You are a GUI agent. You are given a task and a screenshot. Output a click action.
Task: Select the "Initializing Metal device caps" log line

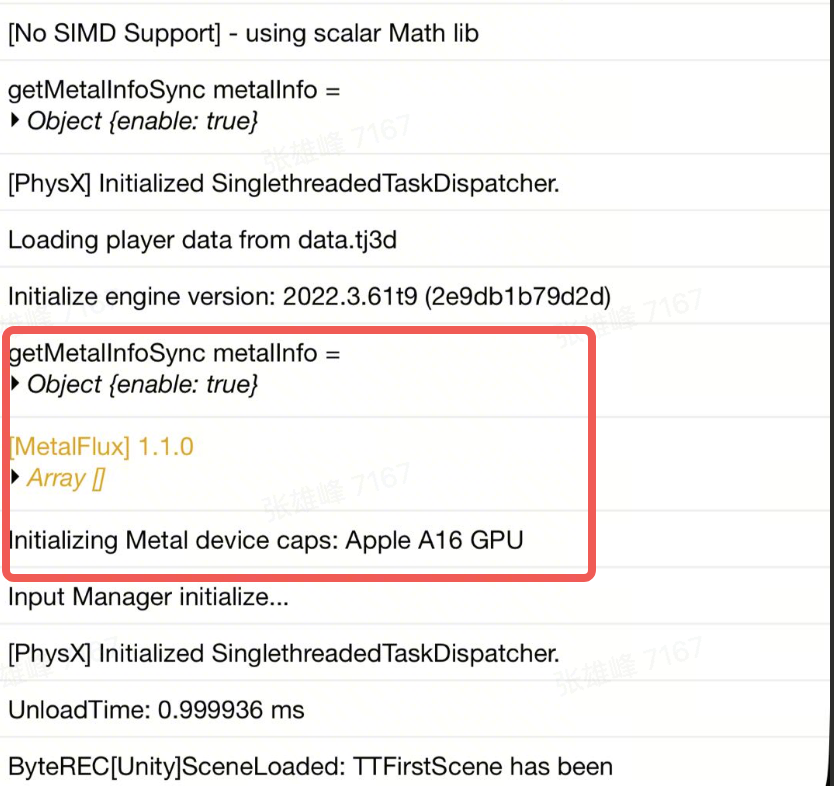point(266,541)
